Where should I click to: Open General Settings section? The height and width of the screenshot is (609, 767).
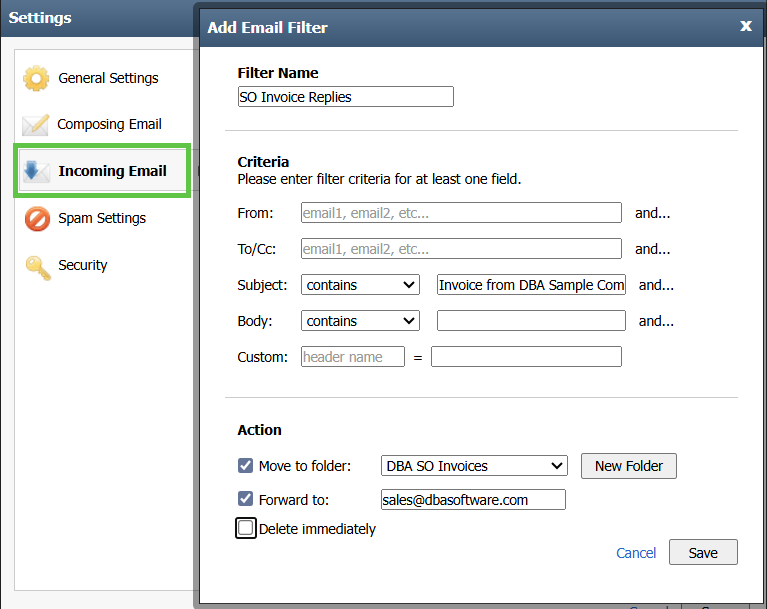coord(108,78)
